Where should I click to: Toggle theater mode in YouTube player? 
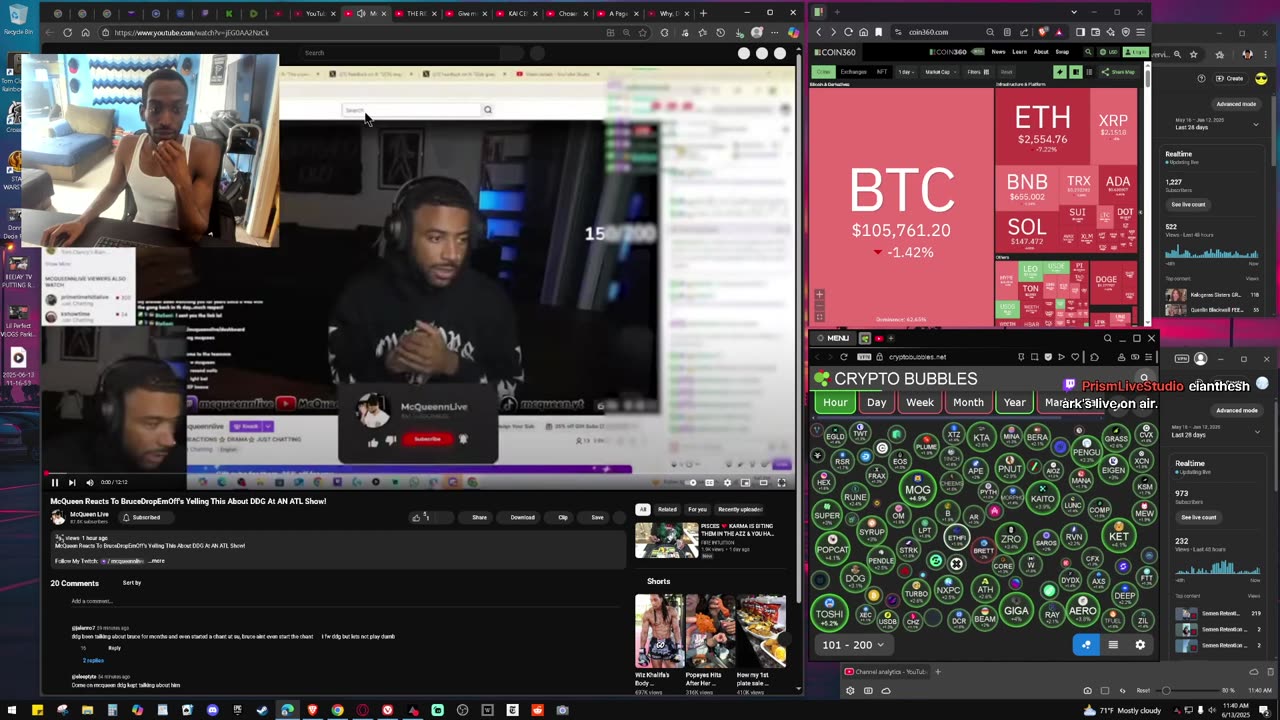(763, 482)
